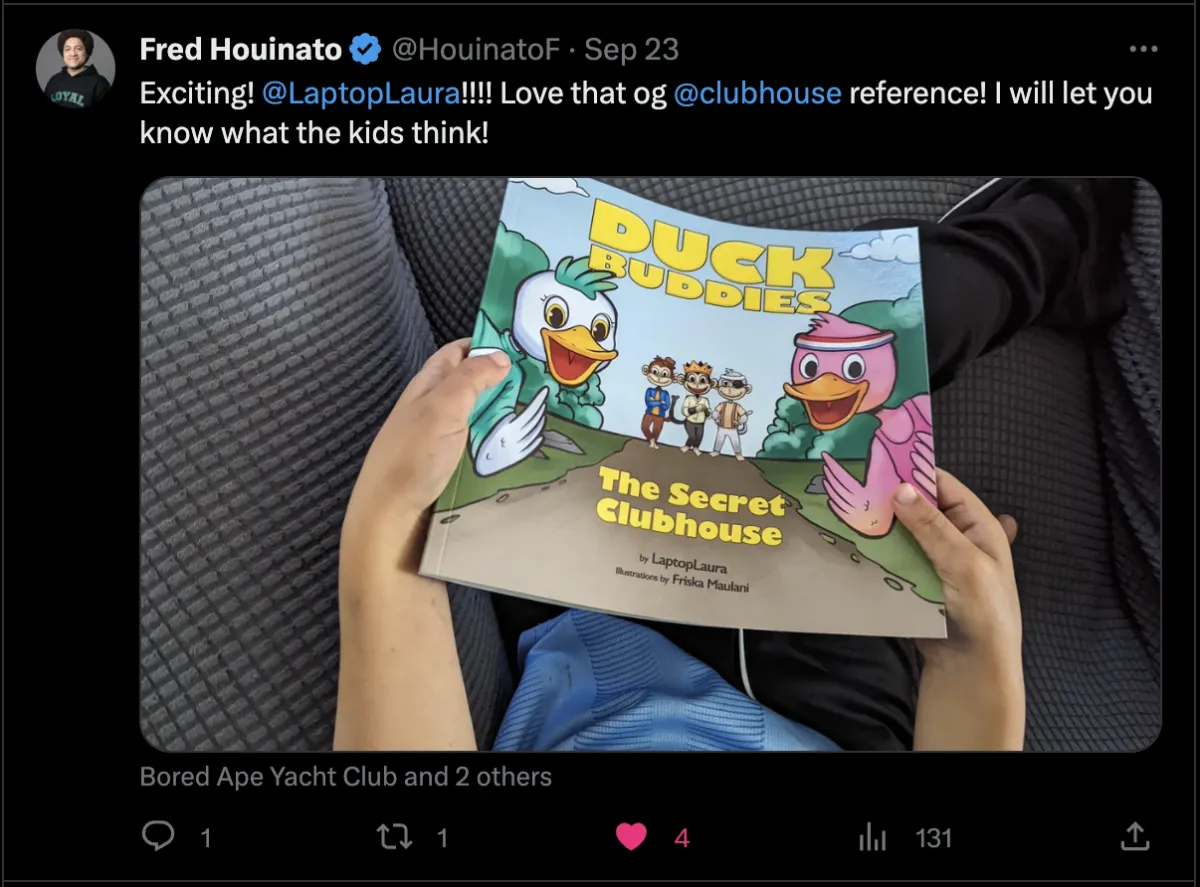Click the 131 views count

(933, 837)
